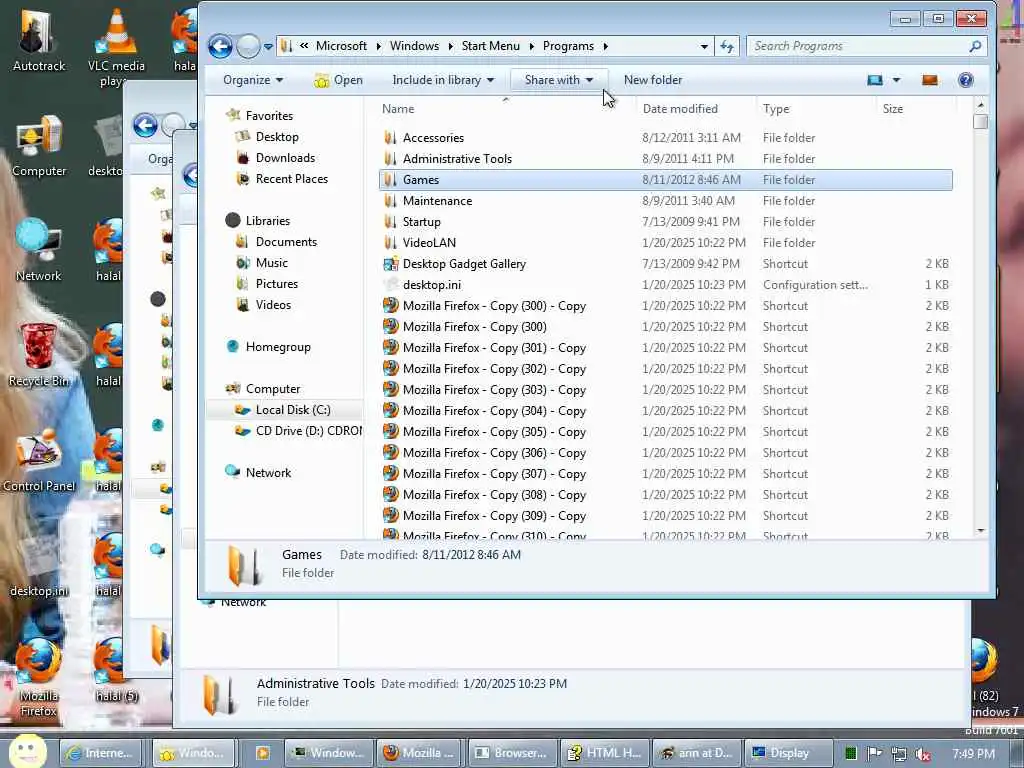Click Microsoft in the address breadcrumb
1024x768 pixels.
(341, 46)
